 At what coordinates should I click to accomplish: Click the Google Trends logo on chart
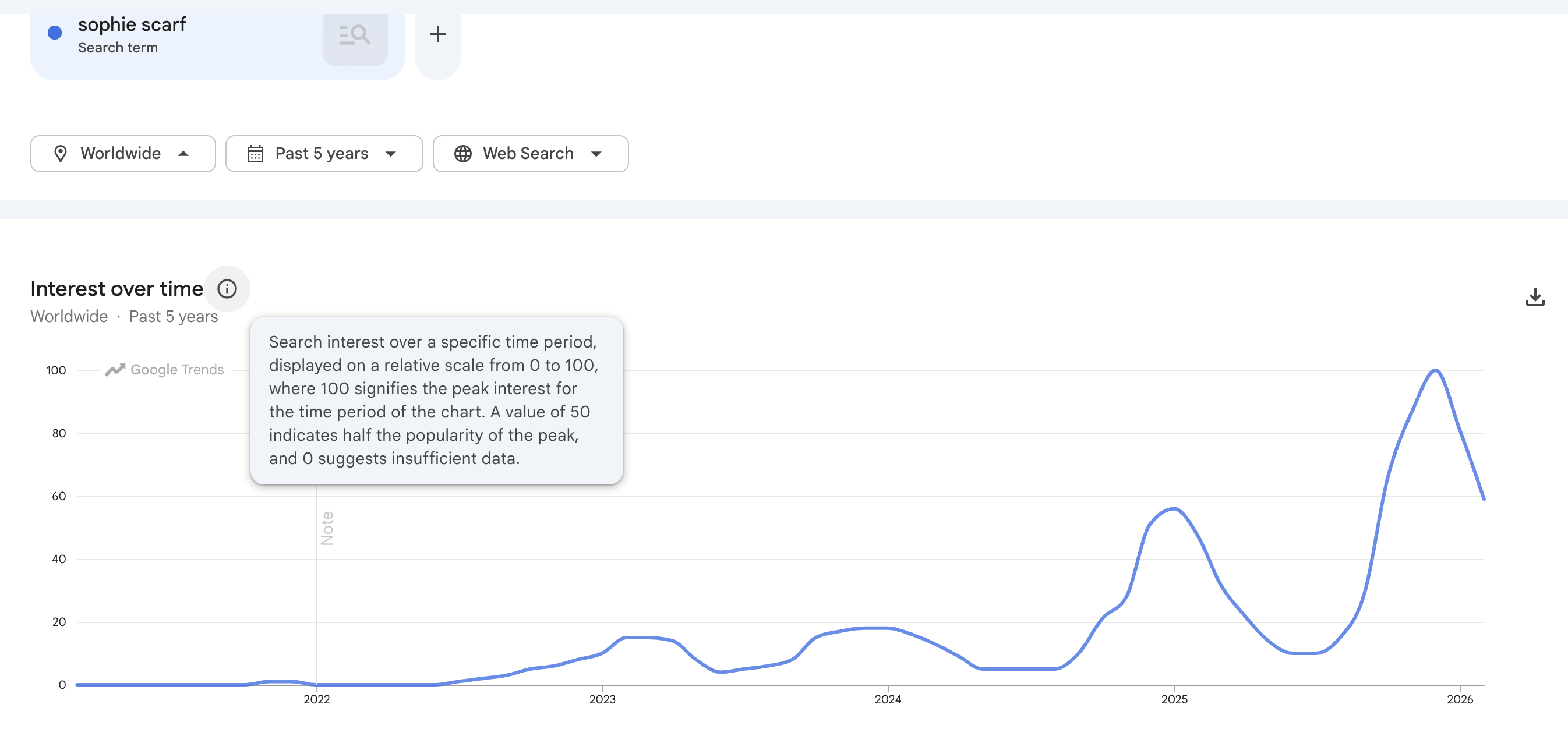click(164, 369)
